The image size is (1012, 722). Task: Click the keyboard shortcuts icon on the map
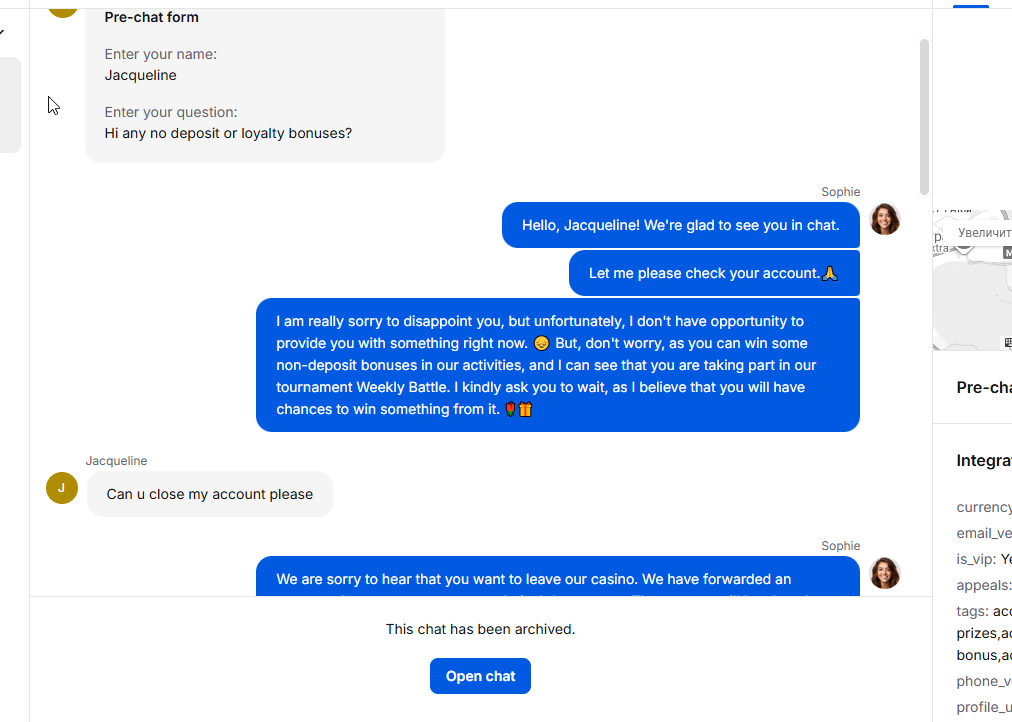click(x=1006, y=342)
